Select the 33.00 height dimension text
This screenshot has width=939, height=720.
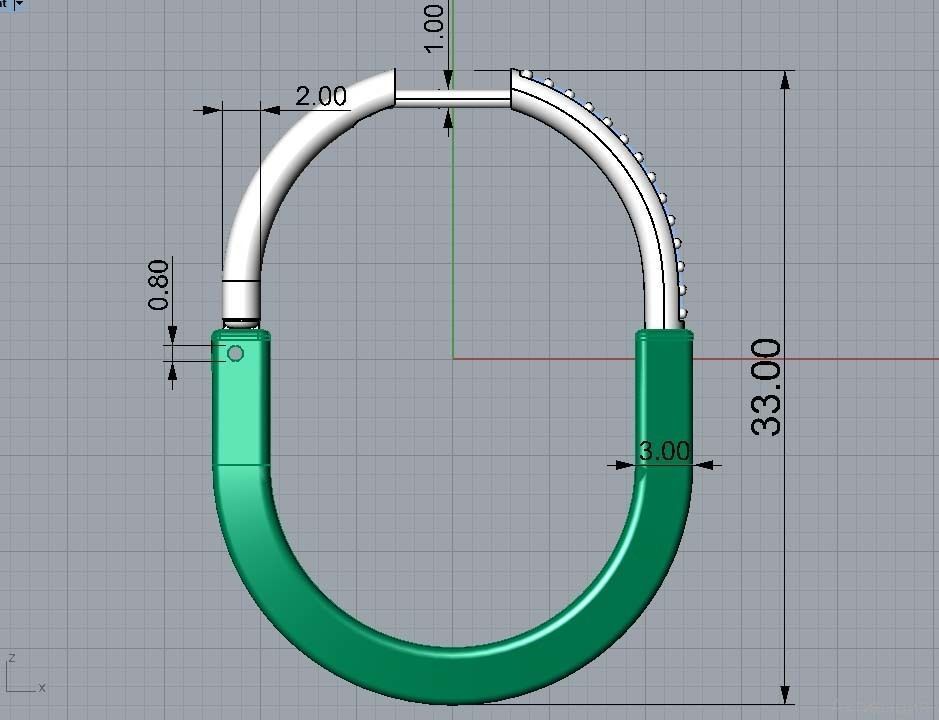pyautogui.click(x=766, y=387)
